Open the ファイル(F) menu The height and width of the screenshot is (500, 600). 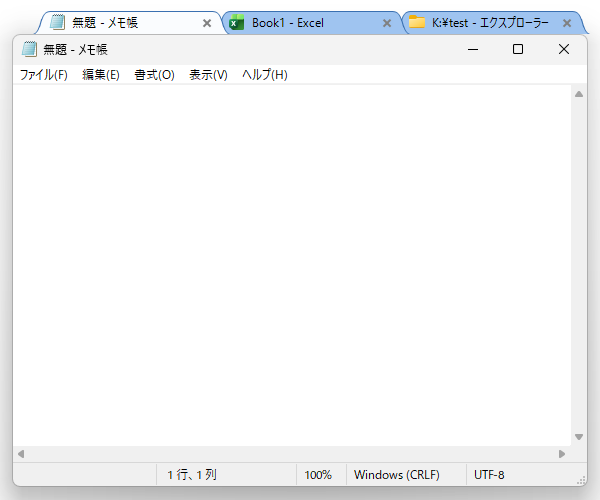43,75
